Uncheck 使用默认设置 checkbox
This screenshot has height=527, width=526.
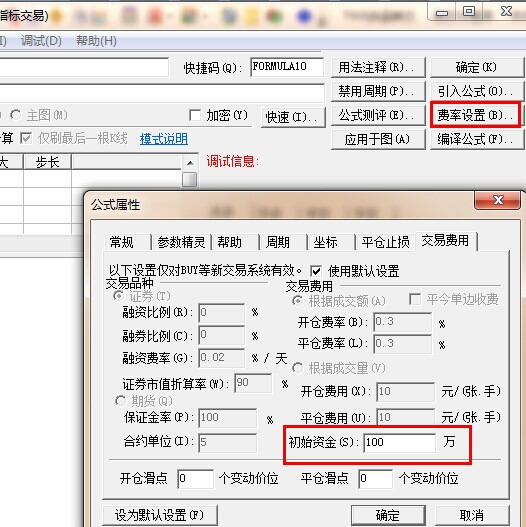[x=316, y=271]
